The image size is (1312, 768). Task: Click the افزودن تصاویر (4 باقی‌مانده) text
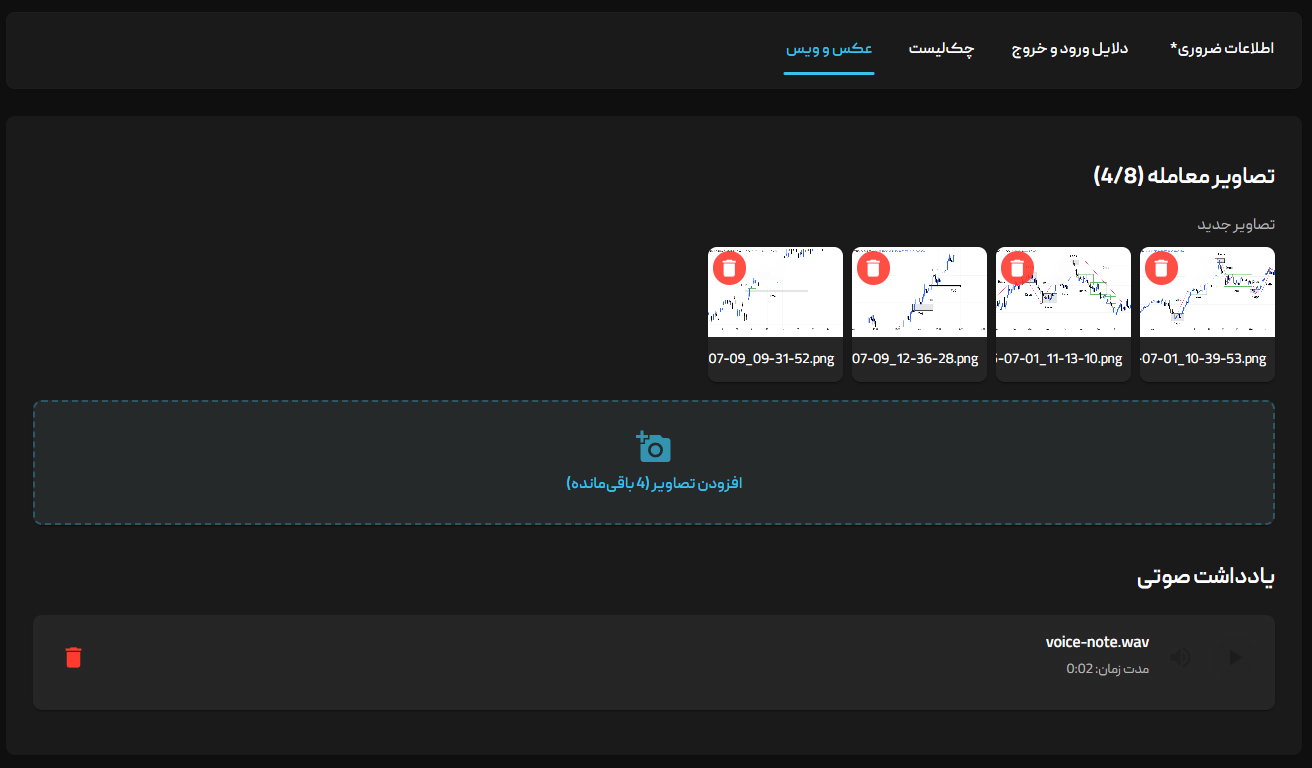[654, 484]
